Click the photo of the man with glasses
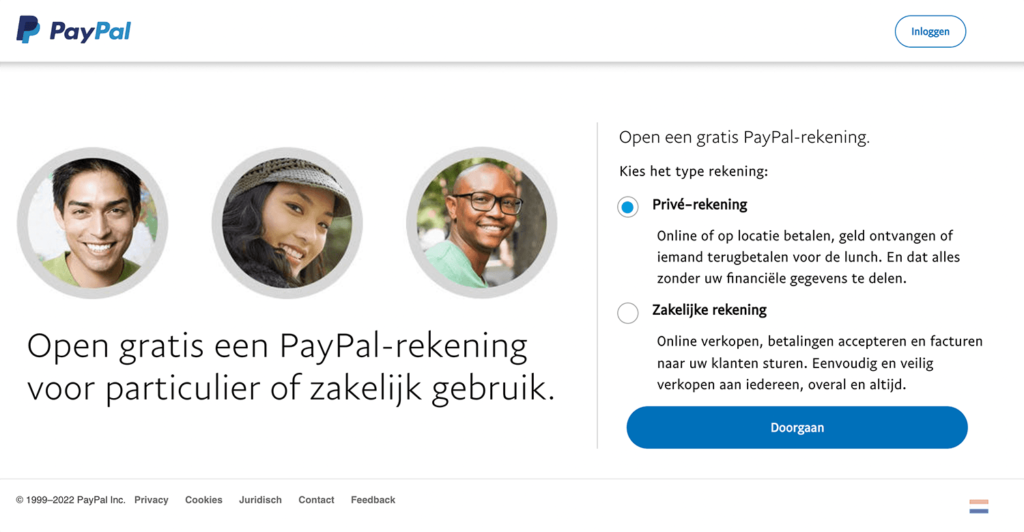The width and height of the screenshot is (1024, 532). coord(481,223)
